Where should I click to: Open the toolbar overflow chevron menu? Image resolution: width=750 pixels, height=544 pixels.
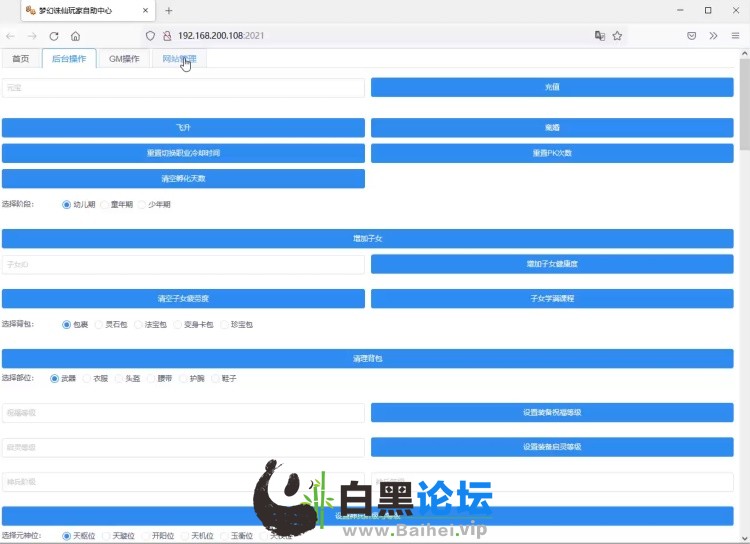tap(713, 36)
